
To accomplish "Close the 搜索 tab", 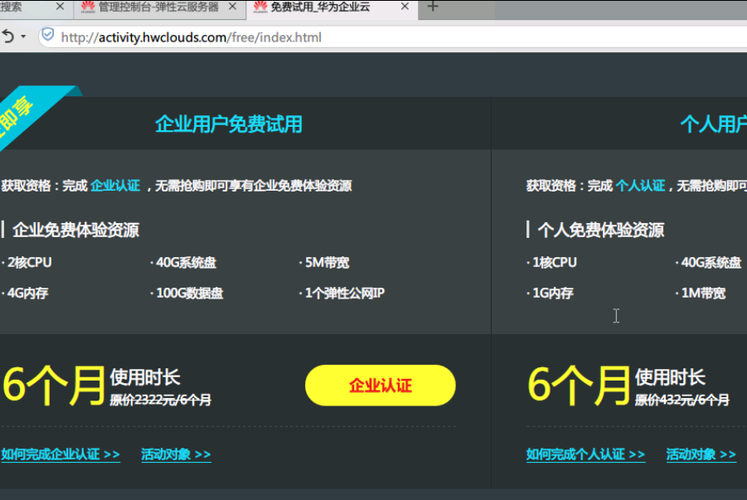I will point(60,7).
